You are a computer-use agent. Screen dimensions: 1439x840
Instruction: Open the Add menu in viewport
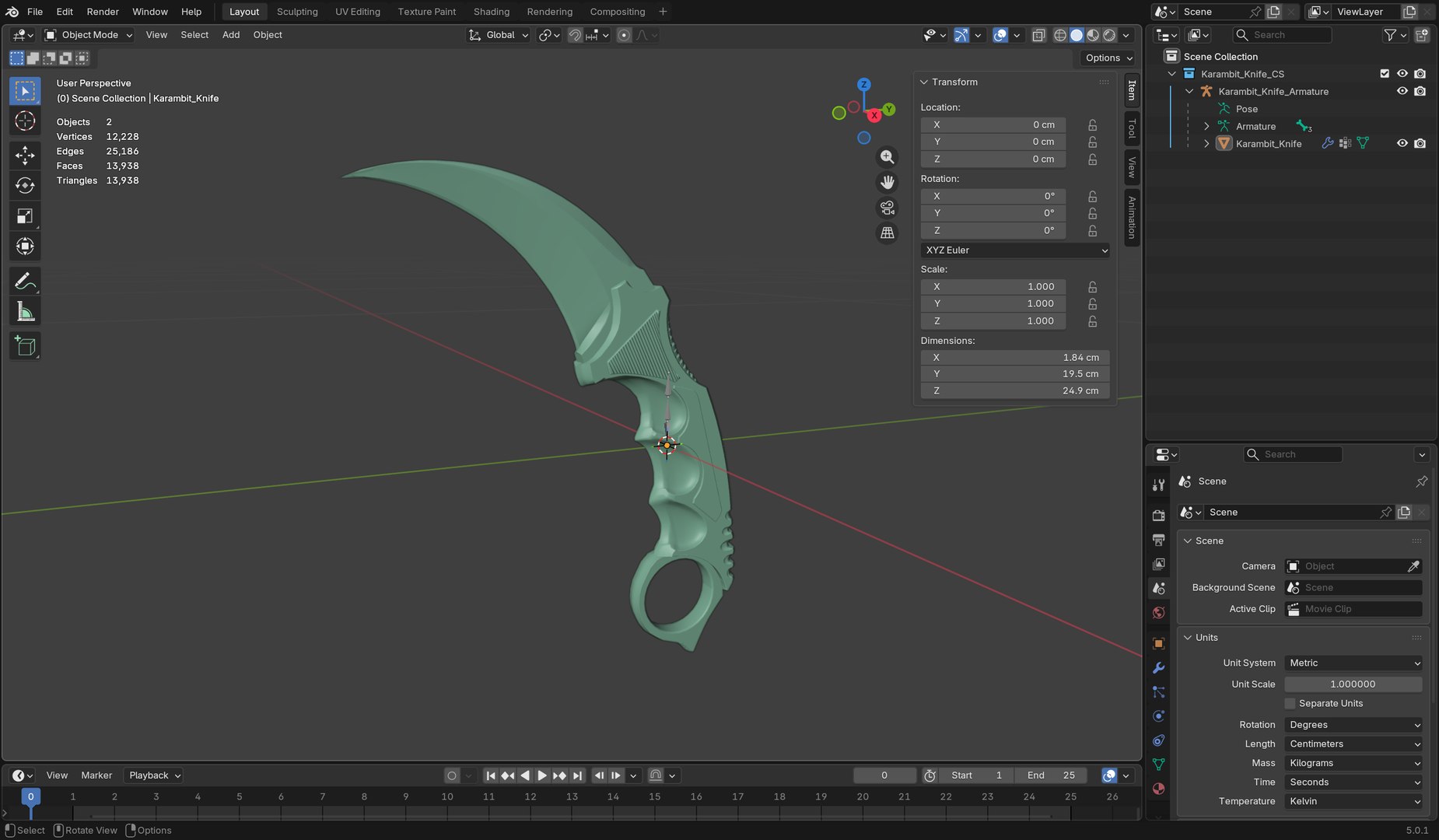click(x=231, y=35)
